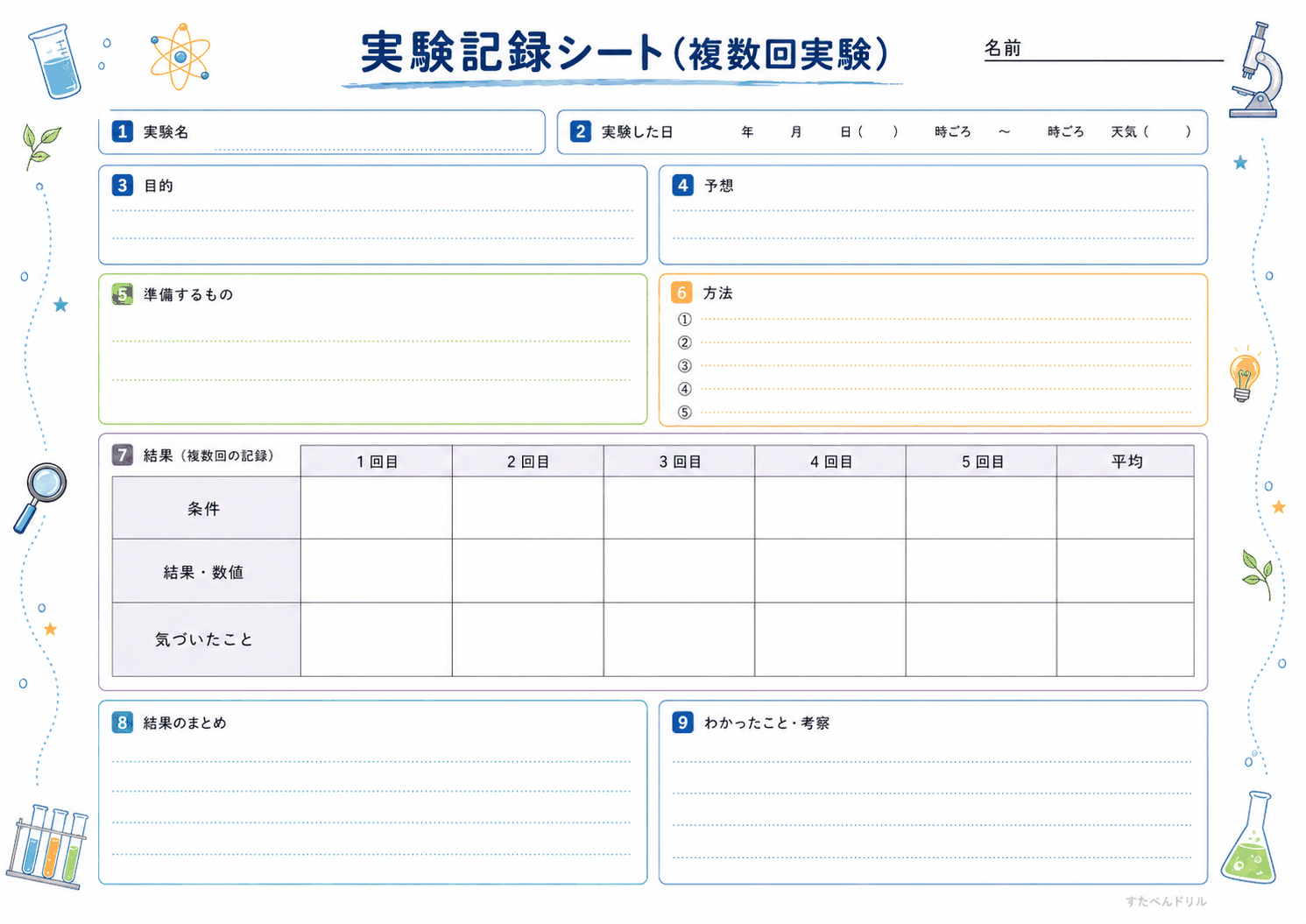Click the 結果・数値 row header

coord(207,571)
